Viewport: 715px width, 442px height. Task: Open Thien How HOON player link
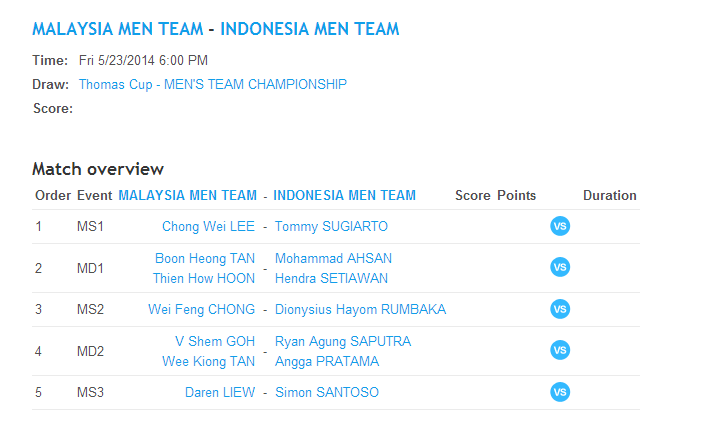click(x=204, y=278)
